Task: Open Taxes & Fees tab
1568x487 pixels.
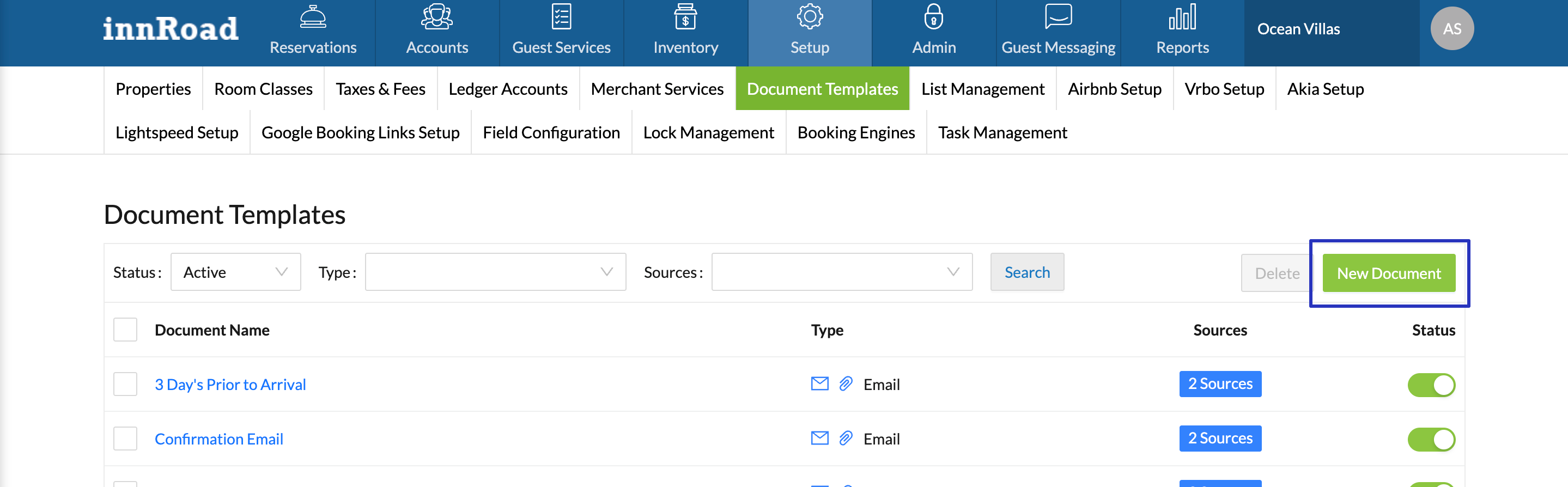Action: 380,88
